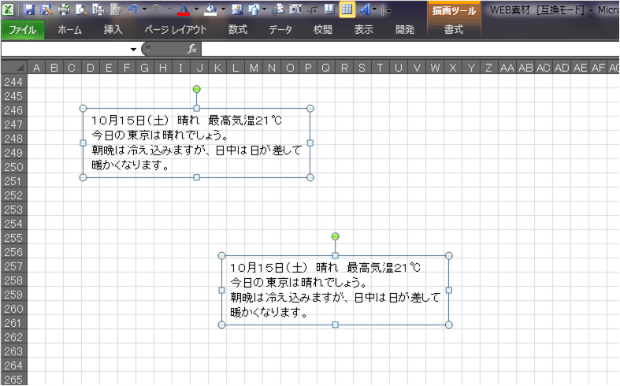The height and width of the screenshot is (386, 620).
Task: Click the Excel application icon in the title bar
Action: pyautogui.click(x=8, y=9)
